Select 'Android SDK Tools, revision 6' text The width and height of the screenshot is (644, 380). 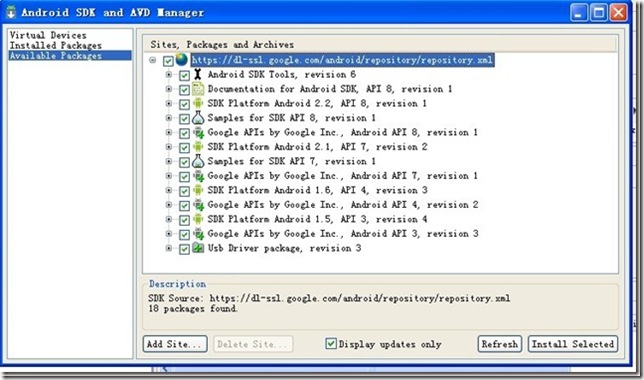281,74
